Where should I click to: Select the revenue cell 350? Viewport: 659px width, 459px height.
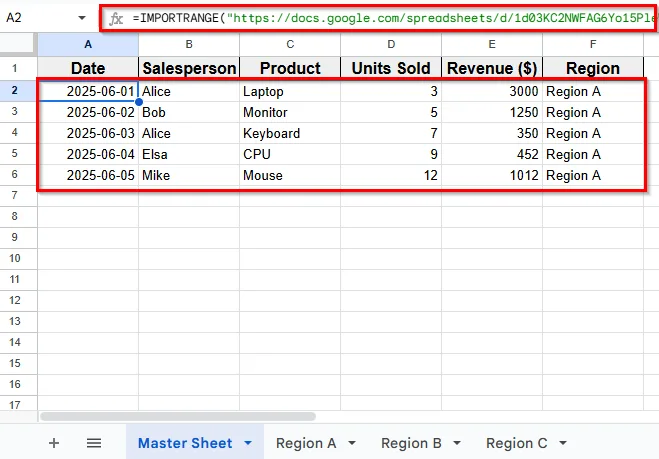tap(492, 133)
